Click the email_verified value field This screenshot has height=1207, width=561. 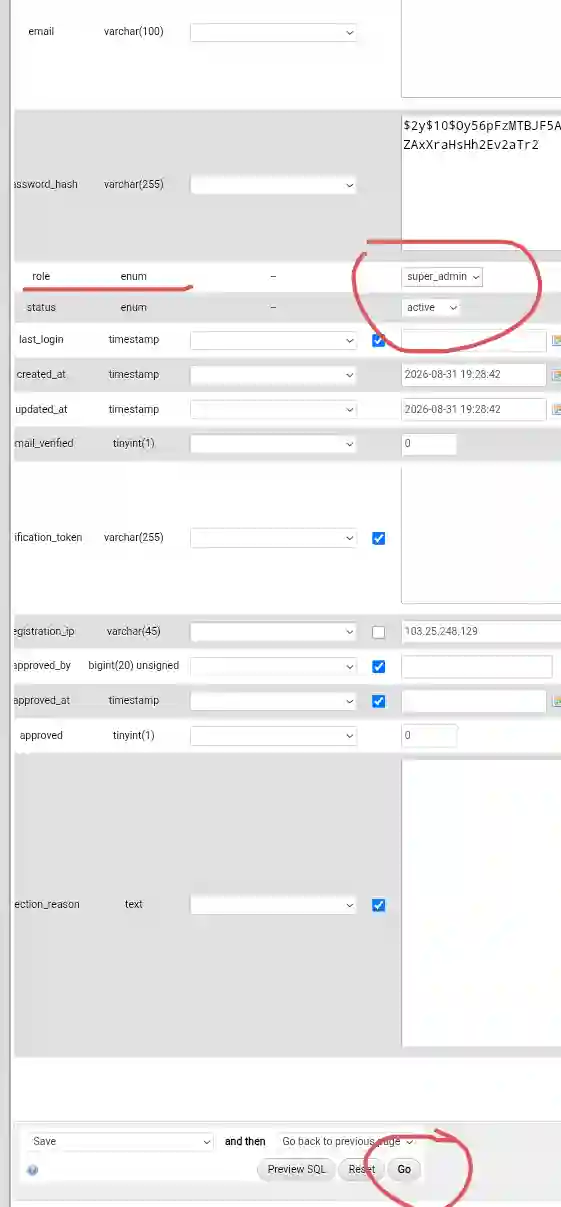click(429, 443)
